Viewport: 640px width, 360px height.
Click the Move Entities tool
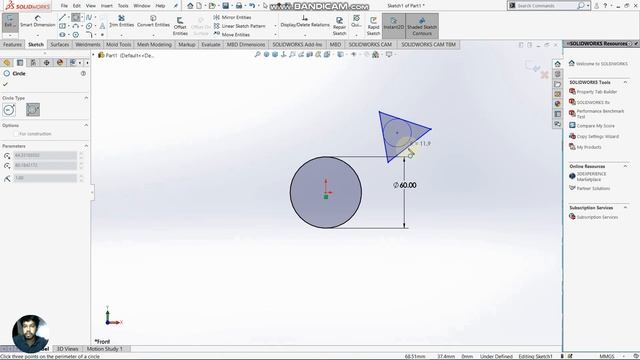(x=231, y=35)
